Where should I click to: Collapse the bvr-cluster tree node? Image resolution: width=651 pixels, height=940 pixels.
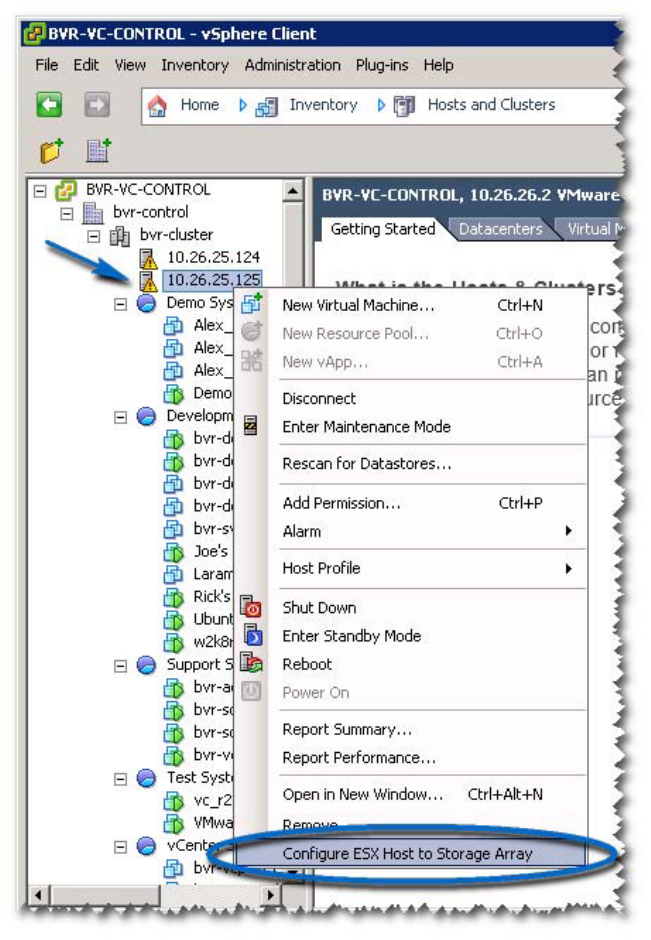(x=94, y=236)
